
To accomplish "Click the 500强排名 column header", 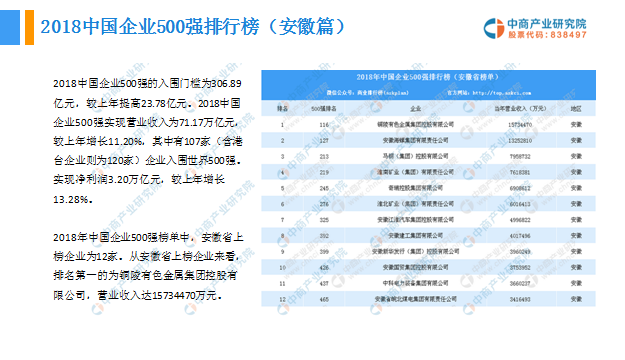I will tap(324, 108).
